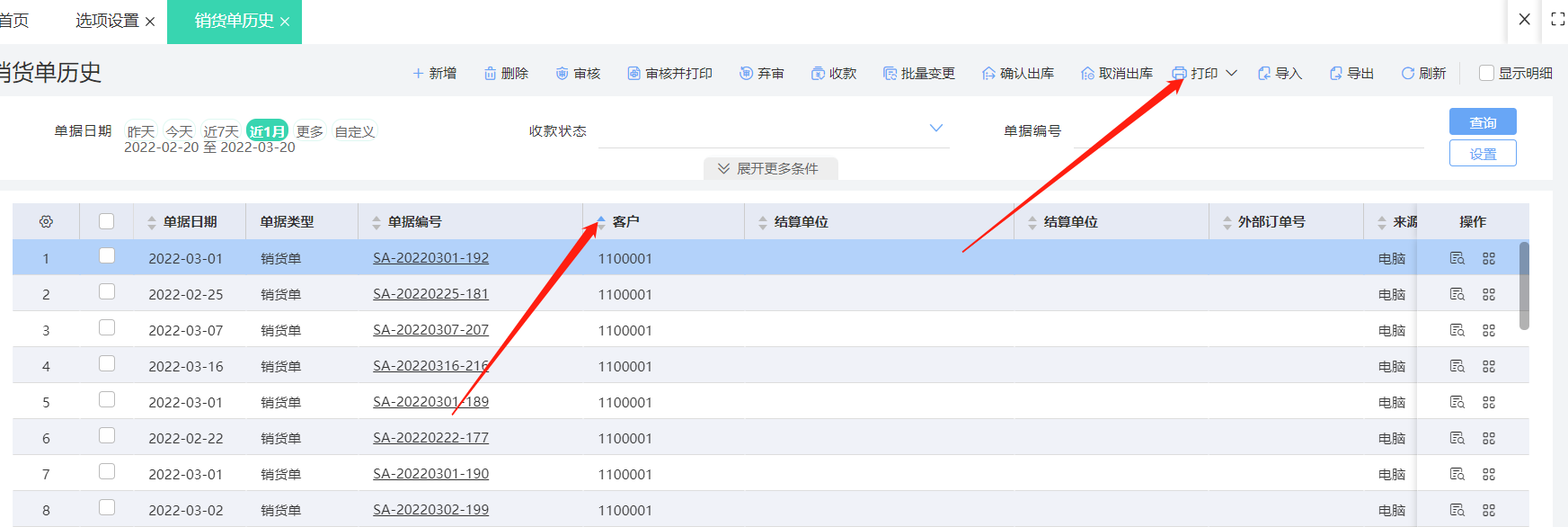The image size is (1568, 527).
Task: Toggle the select-all checkbox in table header
Action: [x=107, y=221]
